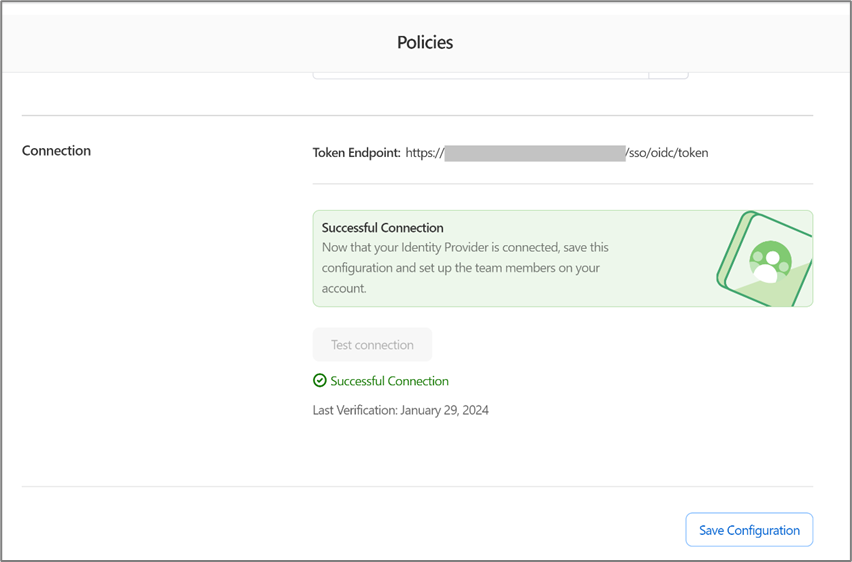Click the green Successful Connection status text
852x562 pixels.
point(389,381)
